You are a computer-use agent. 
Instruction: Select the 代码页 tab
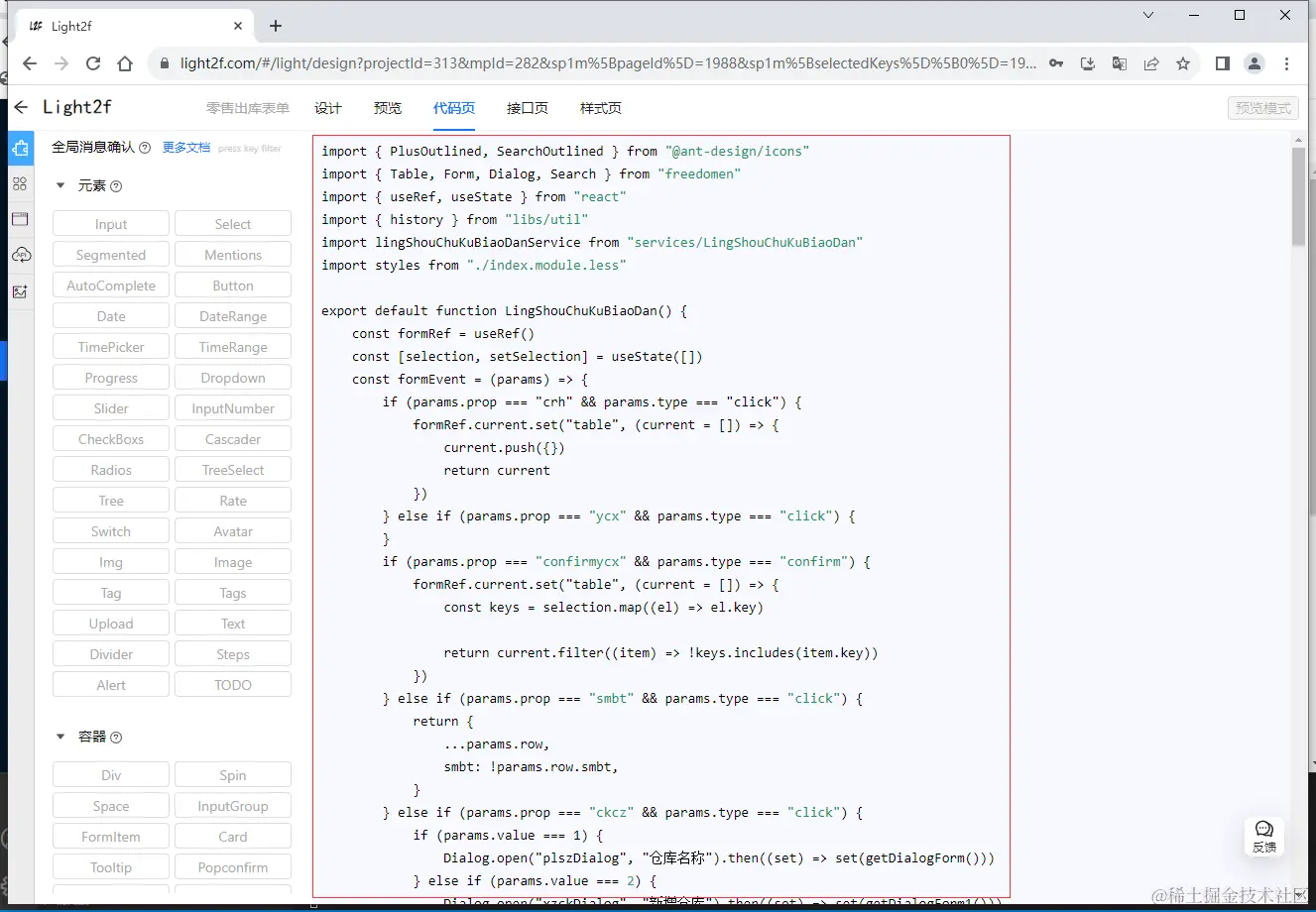click(454, 108)
